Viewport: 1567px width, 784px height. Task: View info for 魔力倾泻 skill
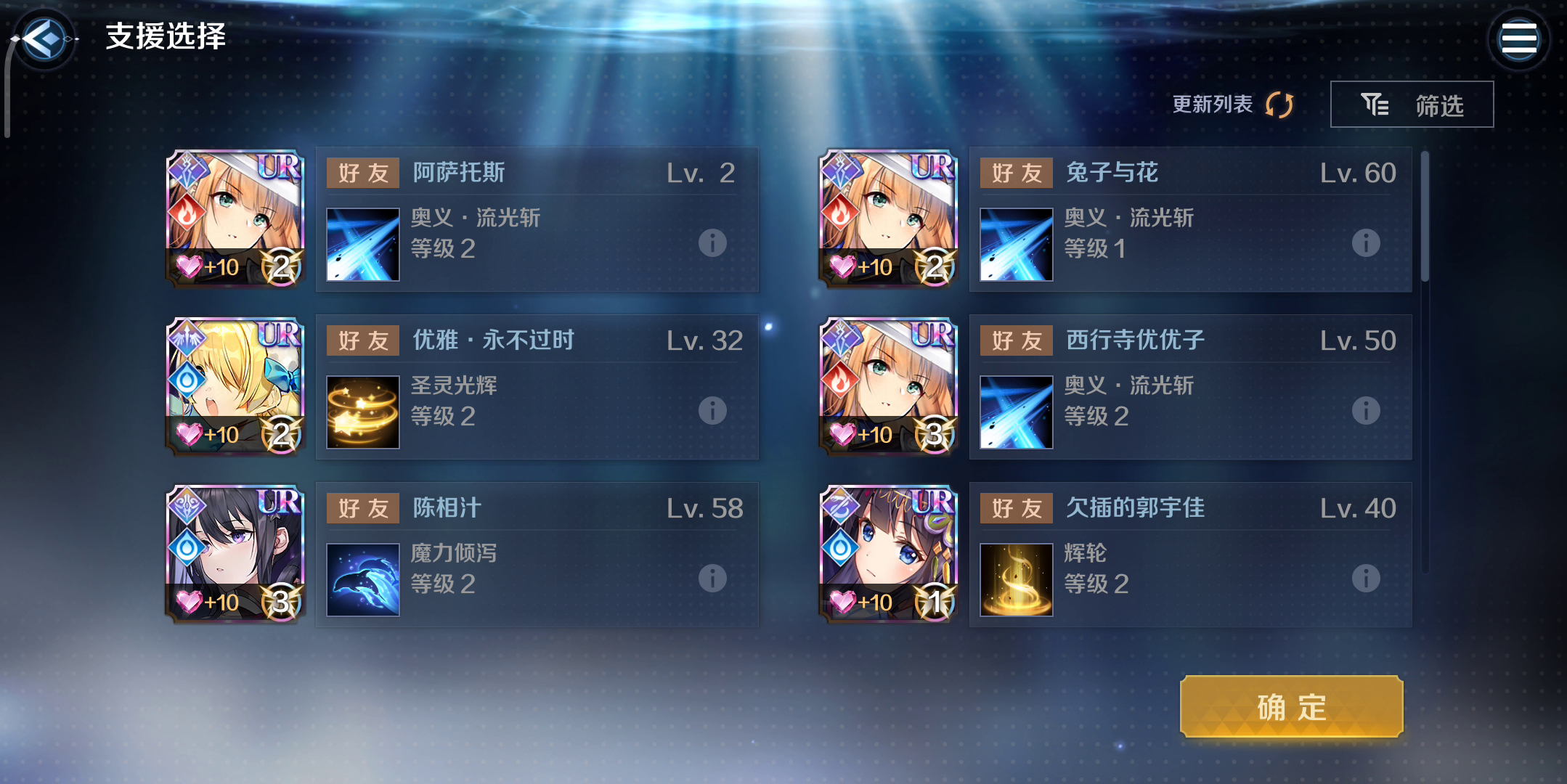(712, 579)
